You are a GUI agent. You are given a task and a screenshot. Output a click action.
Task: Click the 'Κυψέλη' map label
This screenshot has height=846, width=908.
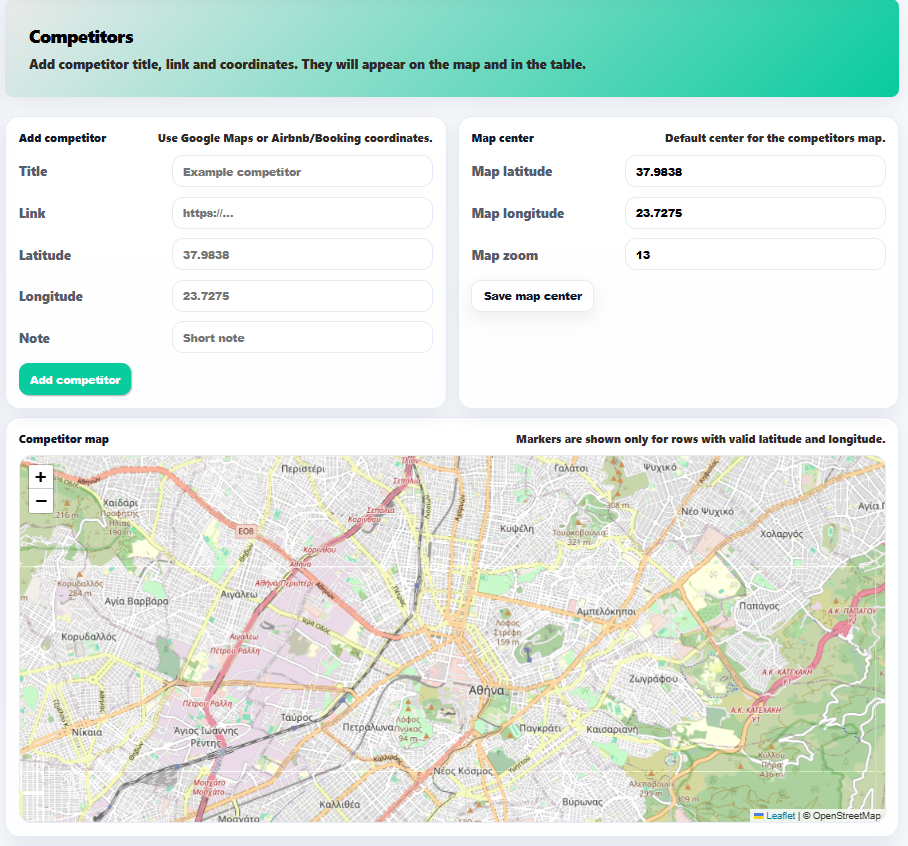[517, 529]
